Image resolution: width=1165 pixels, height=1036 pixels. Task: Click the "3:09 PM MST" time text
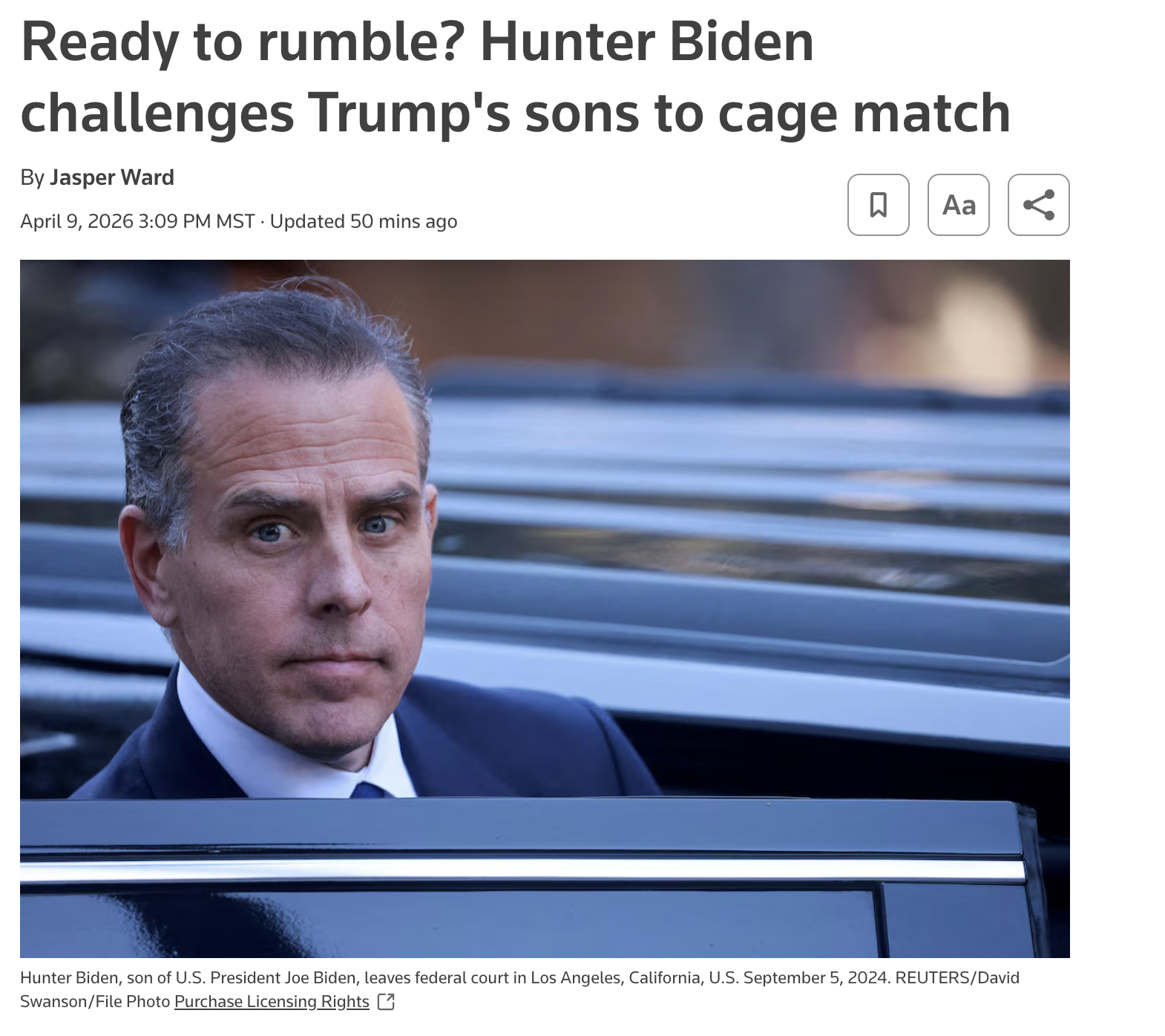[197, 221]
